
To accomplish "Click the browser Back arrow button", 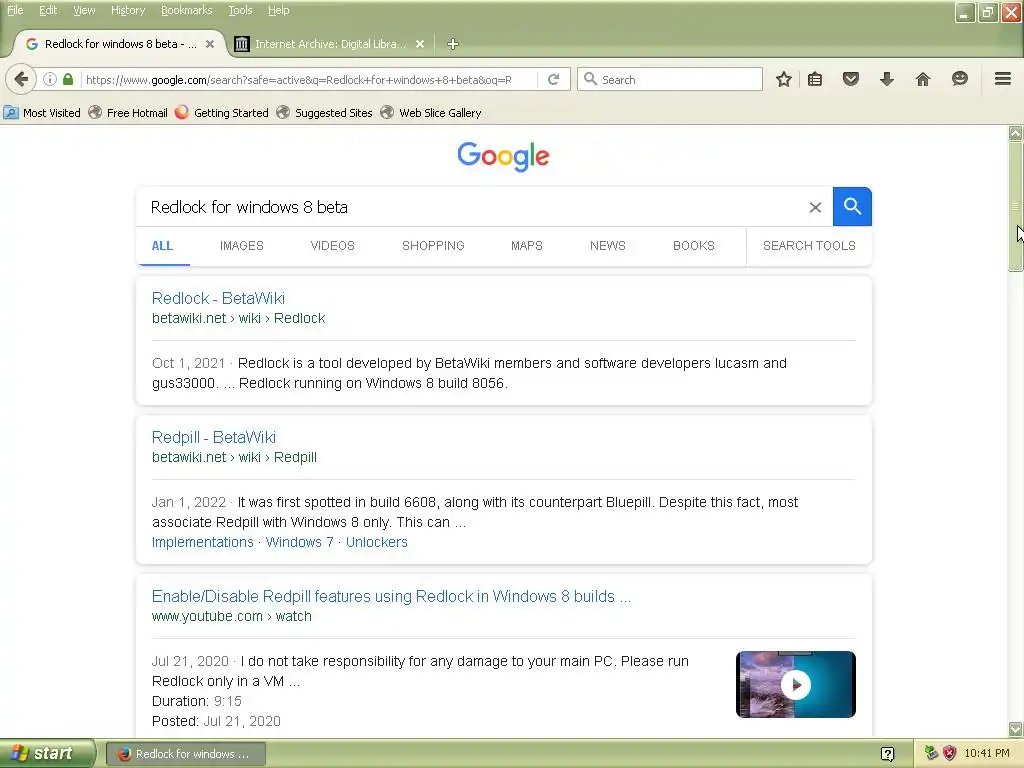I will [x=21, y=80].
